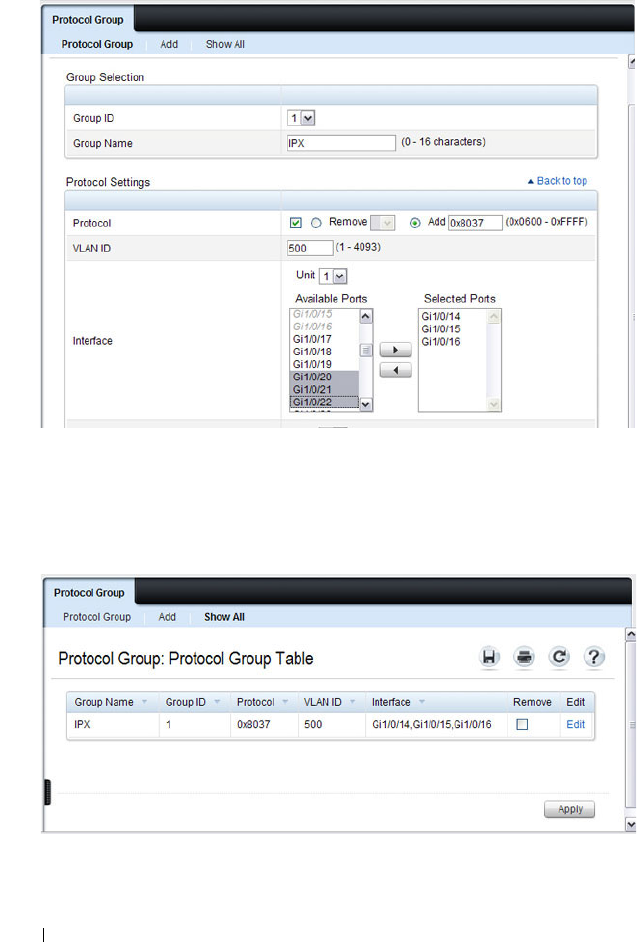Screen dimensions: 641x942
Task: Open the Protocol Group sub-tab in lower panel
Action: (x=97, y=617)
